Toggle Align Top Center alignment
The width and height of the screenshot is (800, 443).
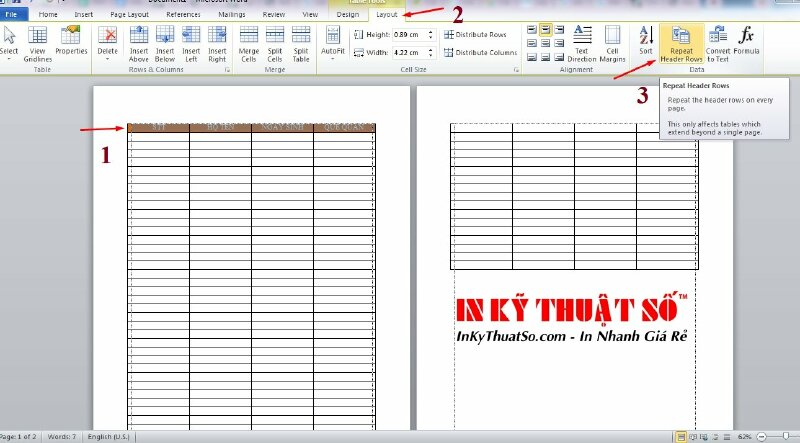(545, 30)
